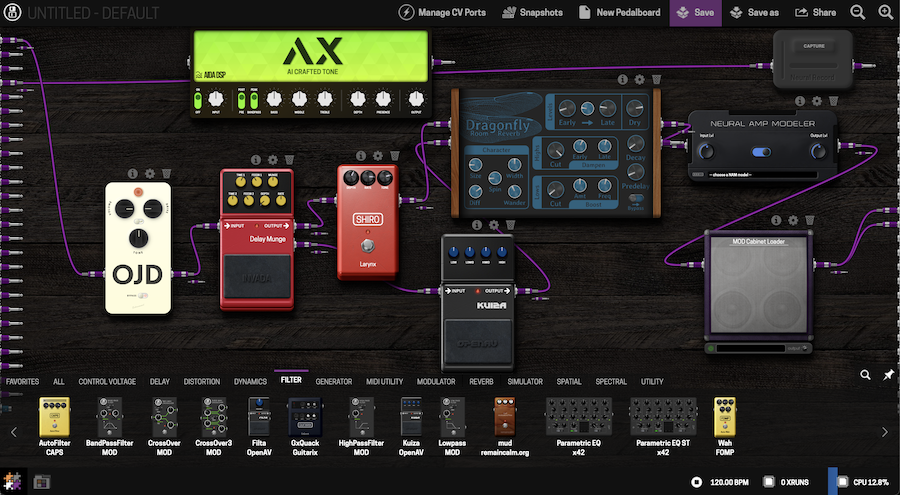Show info for MOD Cabinet Loader

click(777, 220)
